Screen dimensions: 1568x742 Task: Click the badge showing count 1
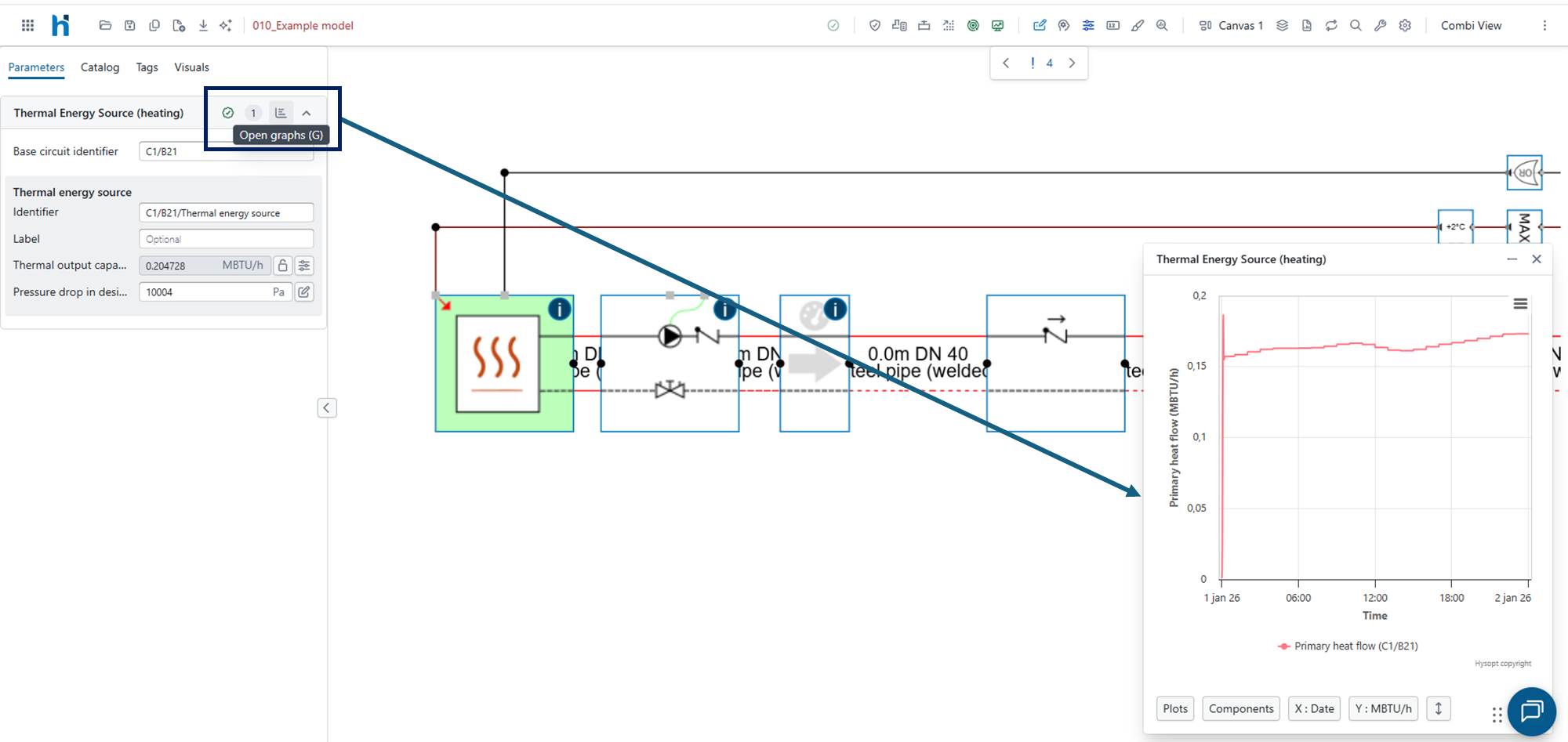[253, 113]
